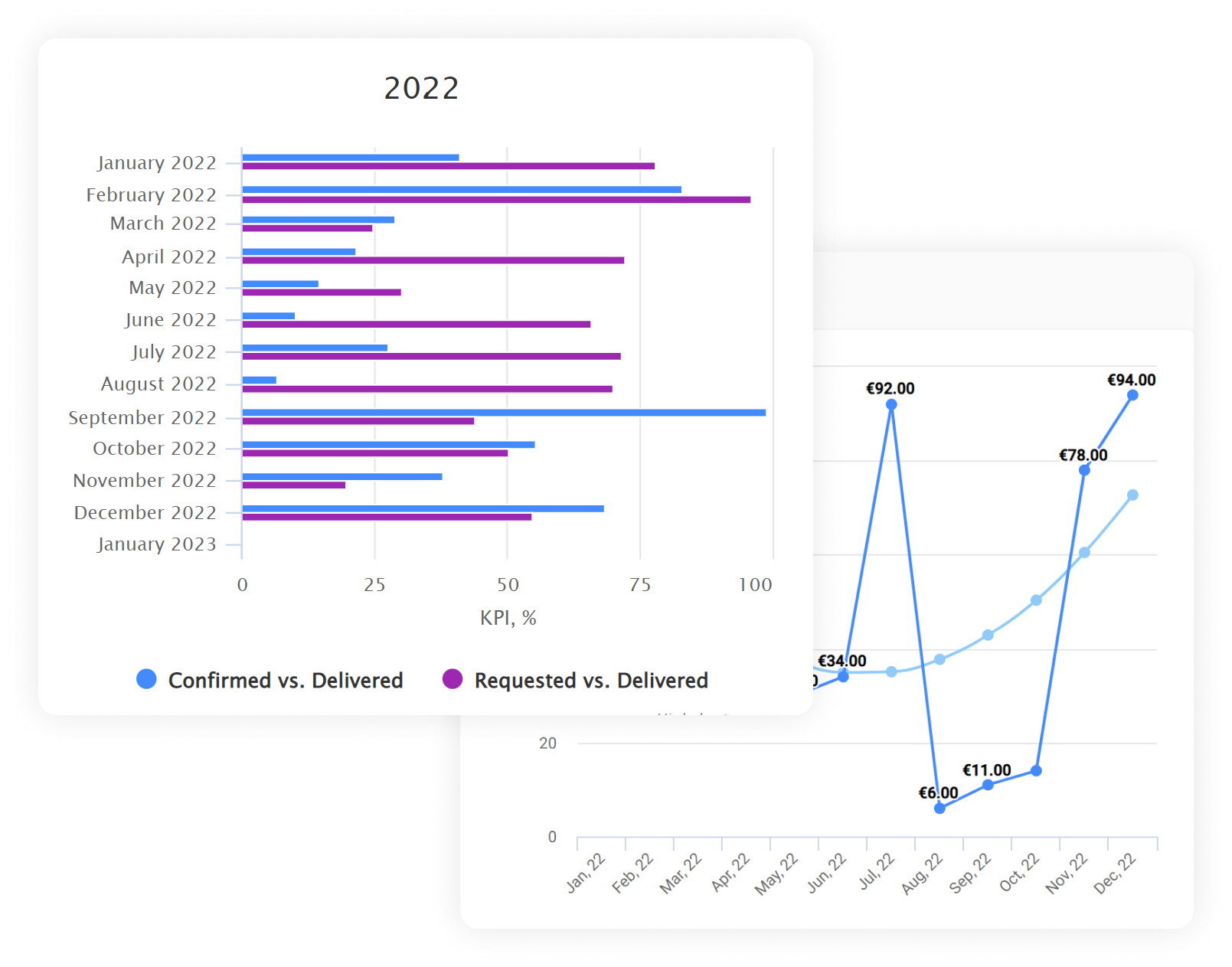This screenshot has height=967, width=1232.
Task: Click the €34.00 data point on line chart
Action: [x=843, y=677]
